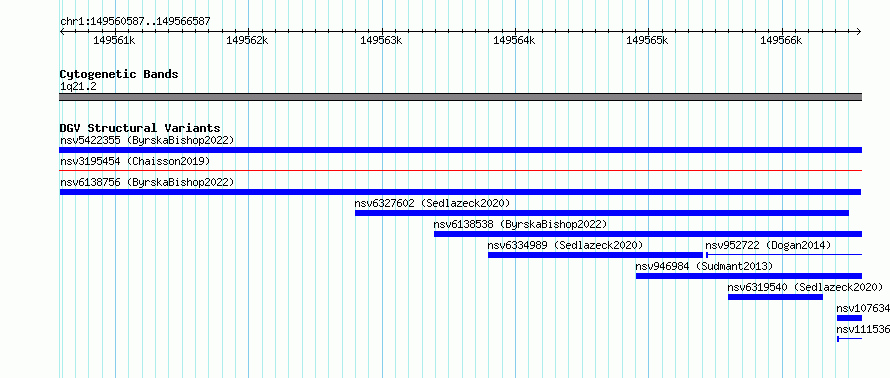Screen dimensions: 890x378
Task: Select the red nsv3195454 variant line
Action: (461, 170)
